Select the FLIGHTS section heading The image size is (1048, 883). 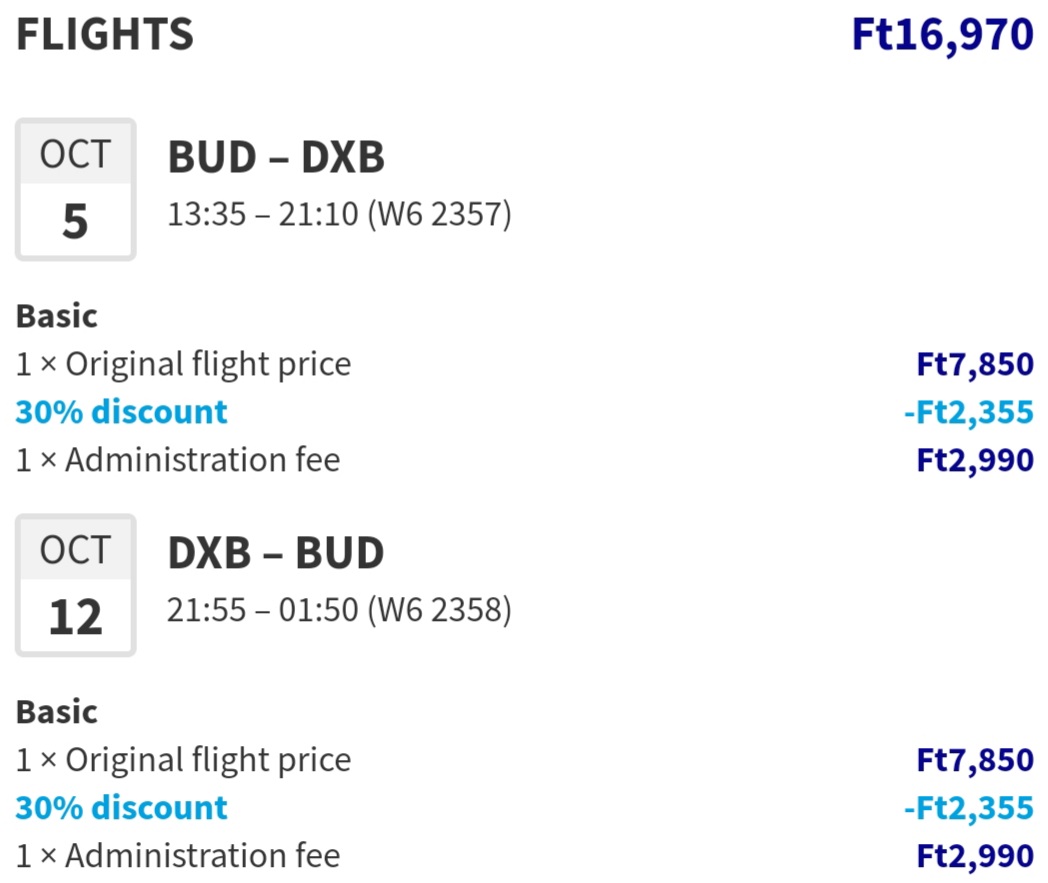[x=105, y=34]
